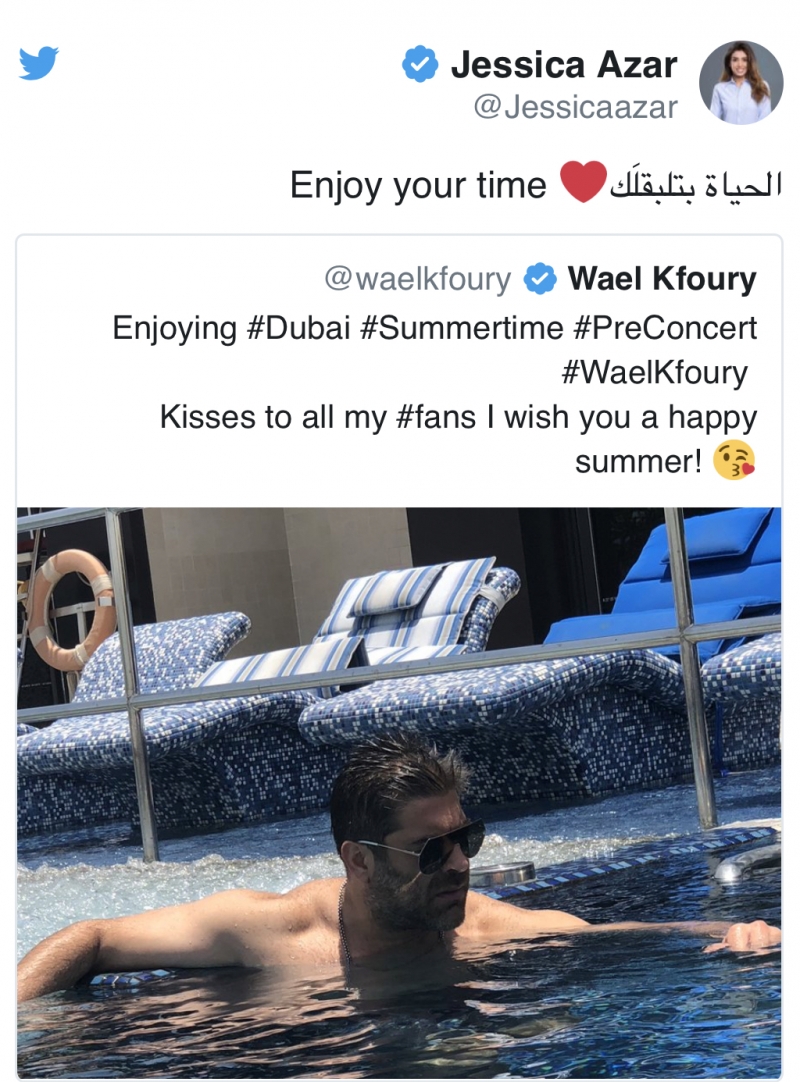
Task: Open Jessica Azar's profile picture
Action: click(x=741, y=83)
